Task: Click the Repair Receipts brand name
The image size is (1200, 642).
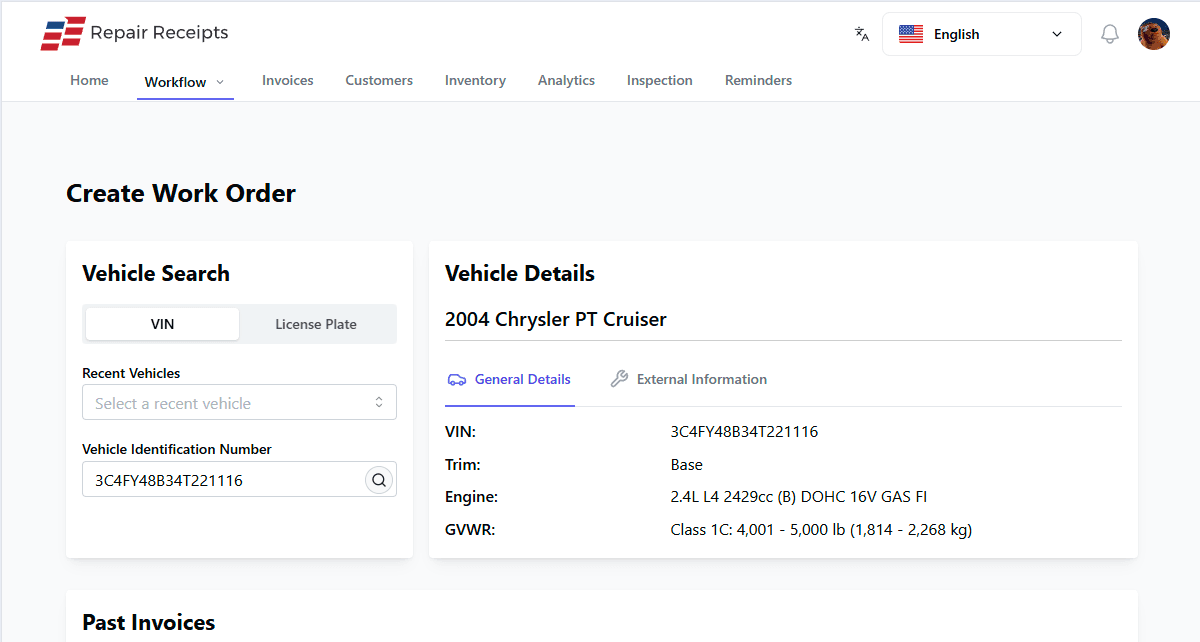Action: (x=159, y=33)
